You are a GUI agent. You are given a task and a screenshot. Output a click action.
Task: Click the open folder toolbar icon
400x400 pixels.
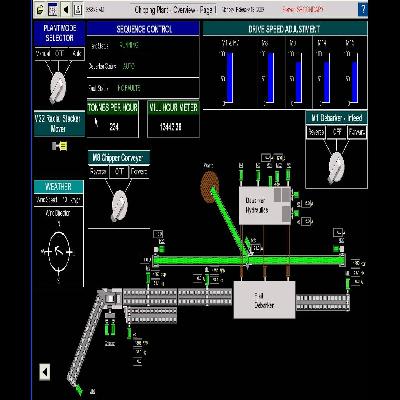[40, 10]
